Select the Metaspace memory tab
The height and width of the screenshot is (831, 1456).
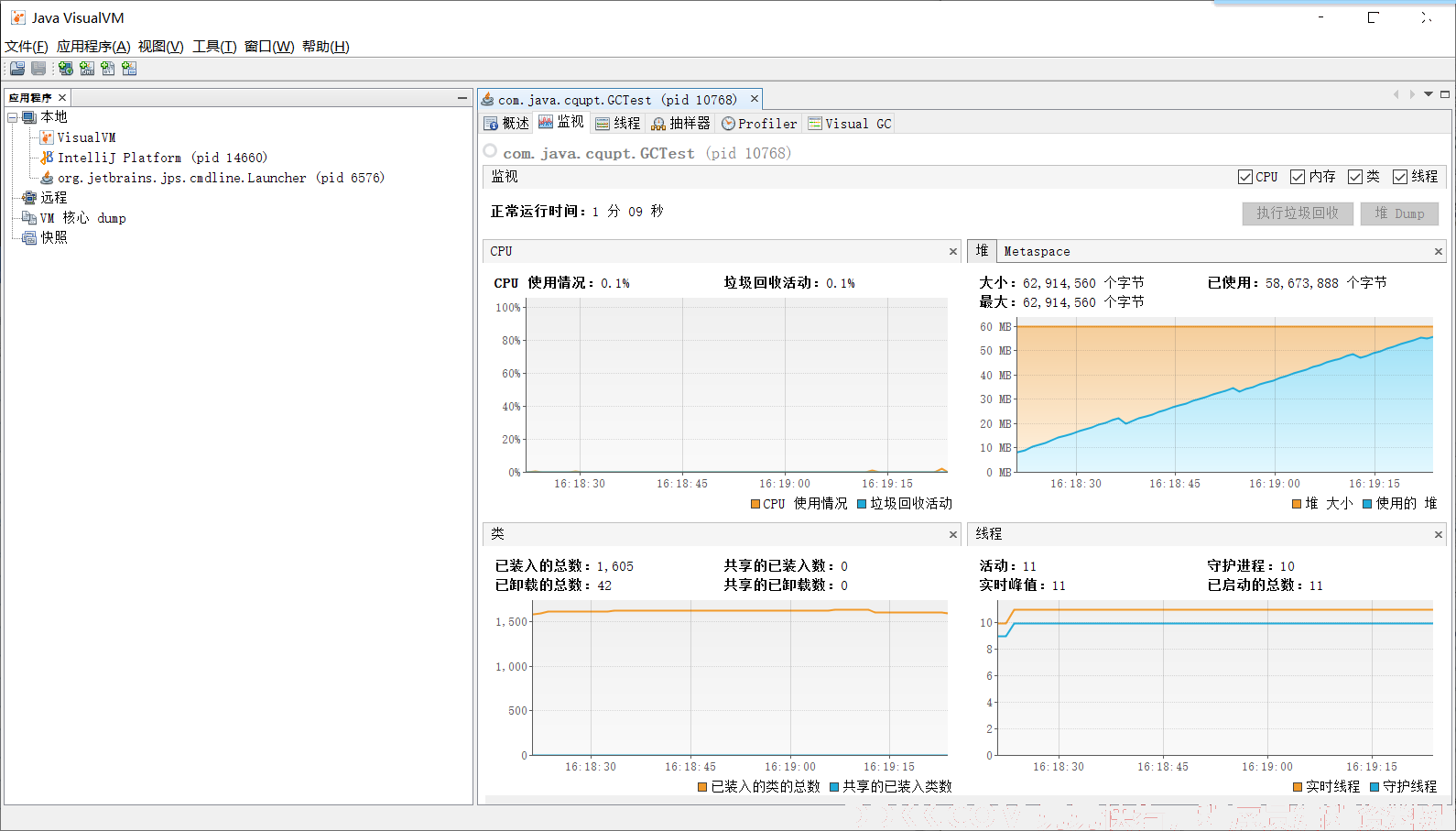click(x=1037, y=251)
